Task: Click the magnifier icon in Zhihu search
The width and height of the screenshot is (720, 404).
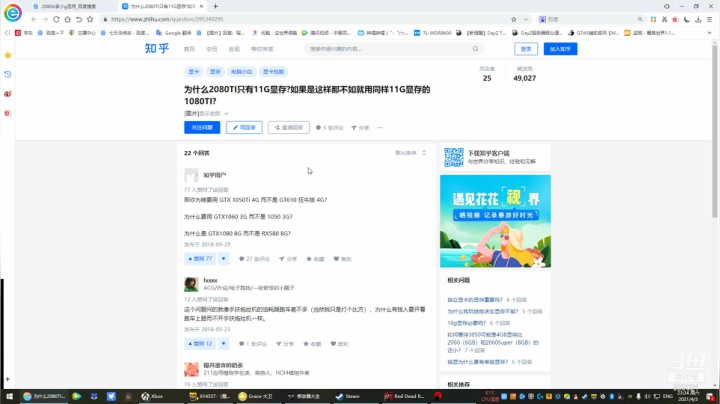Action: click(476, 49)
